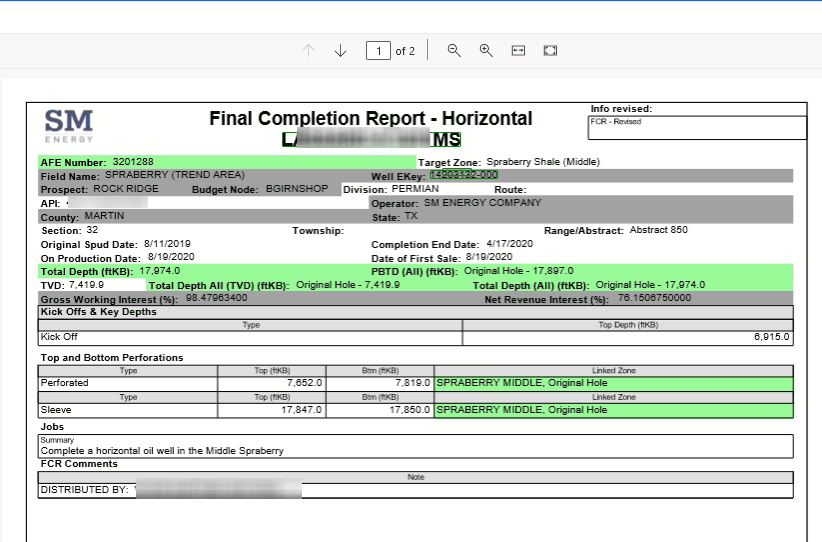Select Budget Node 'BGIRNSHOP'
This screenshot has width=822, height=542.
(297, 189)
